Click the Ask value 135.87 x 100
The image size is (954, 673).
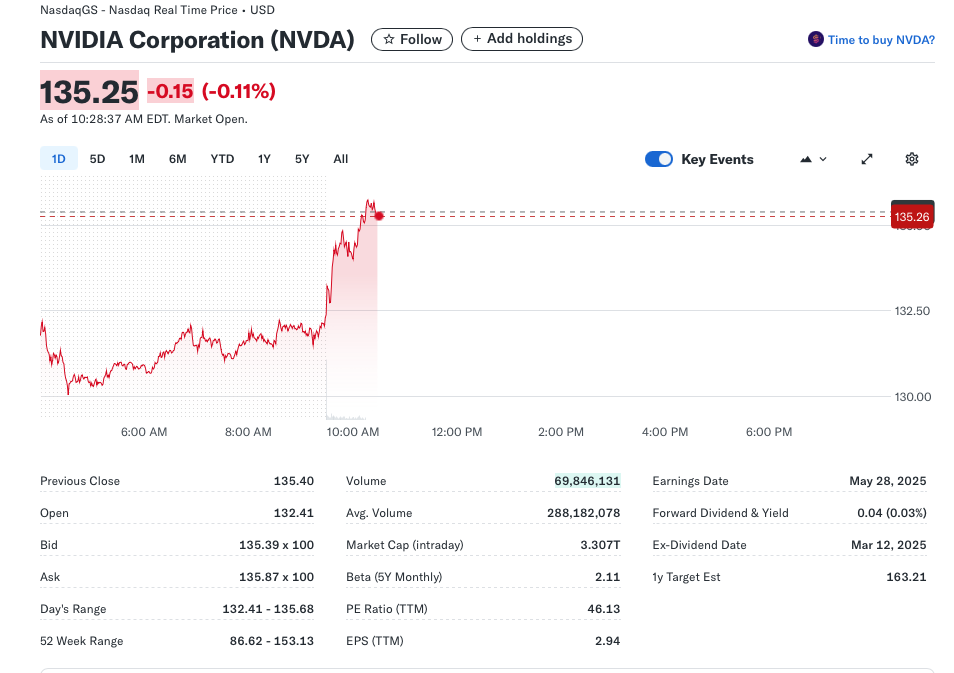point(276,577)
